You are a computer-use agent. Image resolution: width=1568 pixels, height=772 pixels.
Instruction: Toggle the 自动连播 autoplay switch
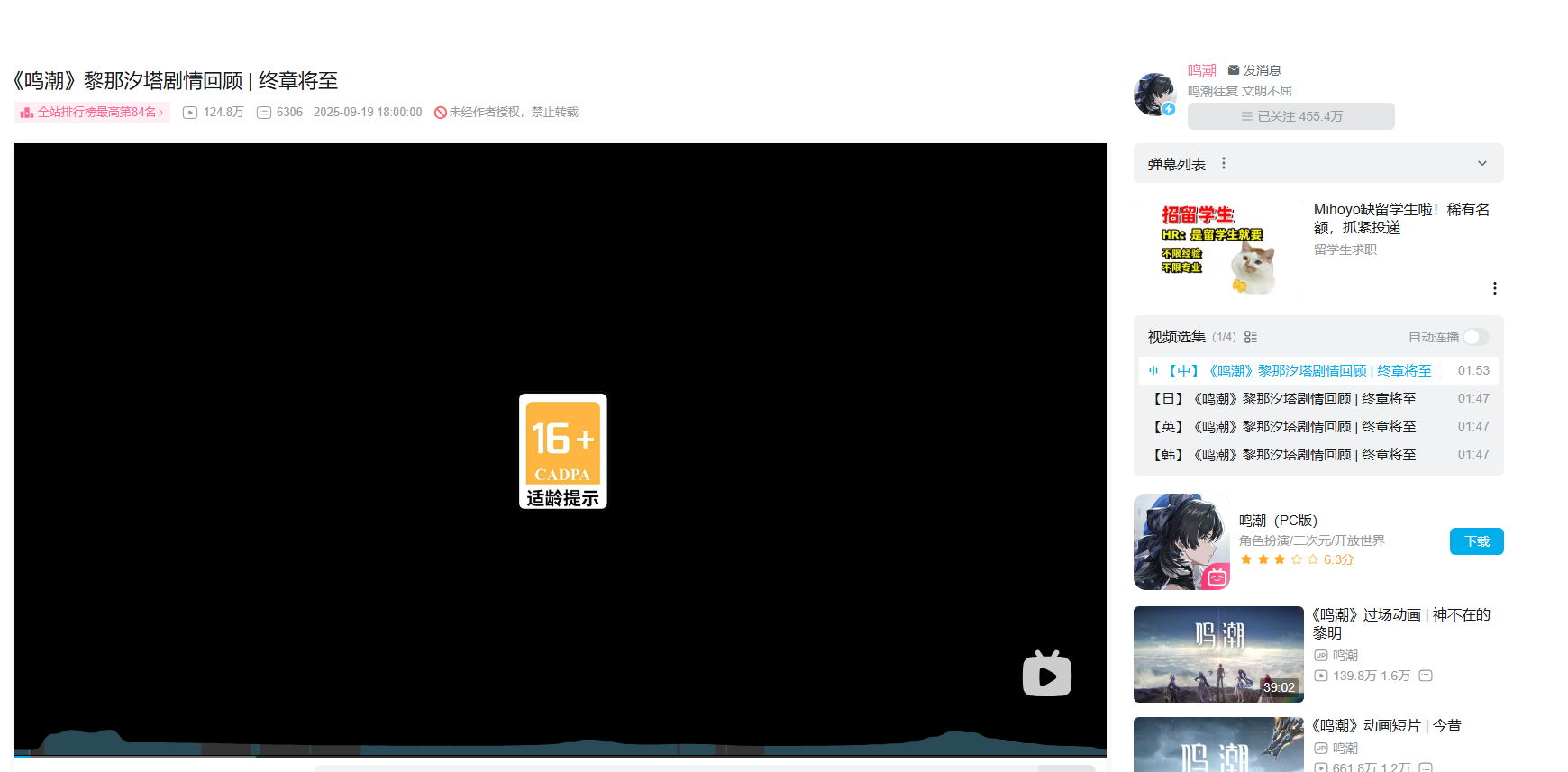pos(1476,337)
